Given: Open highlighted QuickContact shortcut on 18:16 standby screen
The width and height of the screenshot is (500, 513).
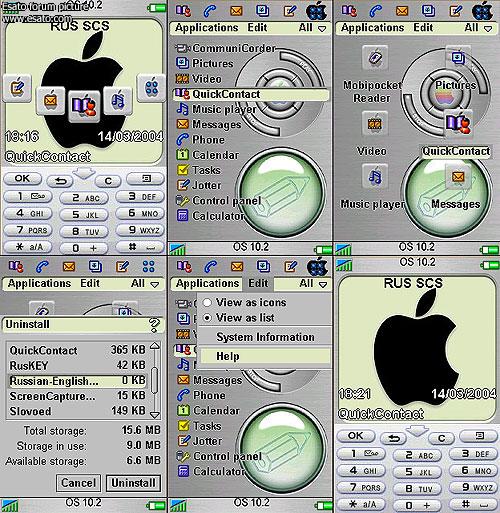Looking at the screenshot, I should click(84, 106).
